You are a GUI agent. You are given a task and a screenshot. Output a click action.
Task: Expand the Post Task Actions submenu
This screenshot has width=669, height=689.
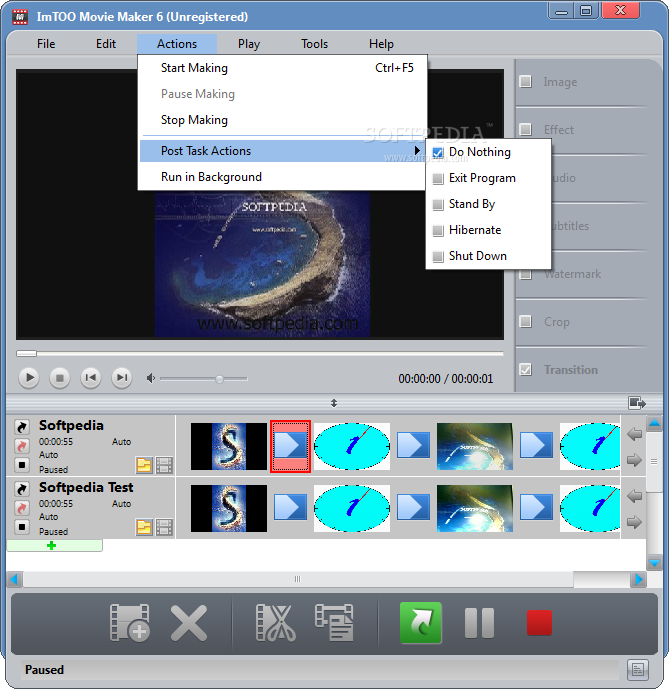click(282, 151)
